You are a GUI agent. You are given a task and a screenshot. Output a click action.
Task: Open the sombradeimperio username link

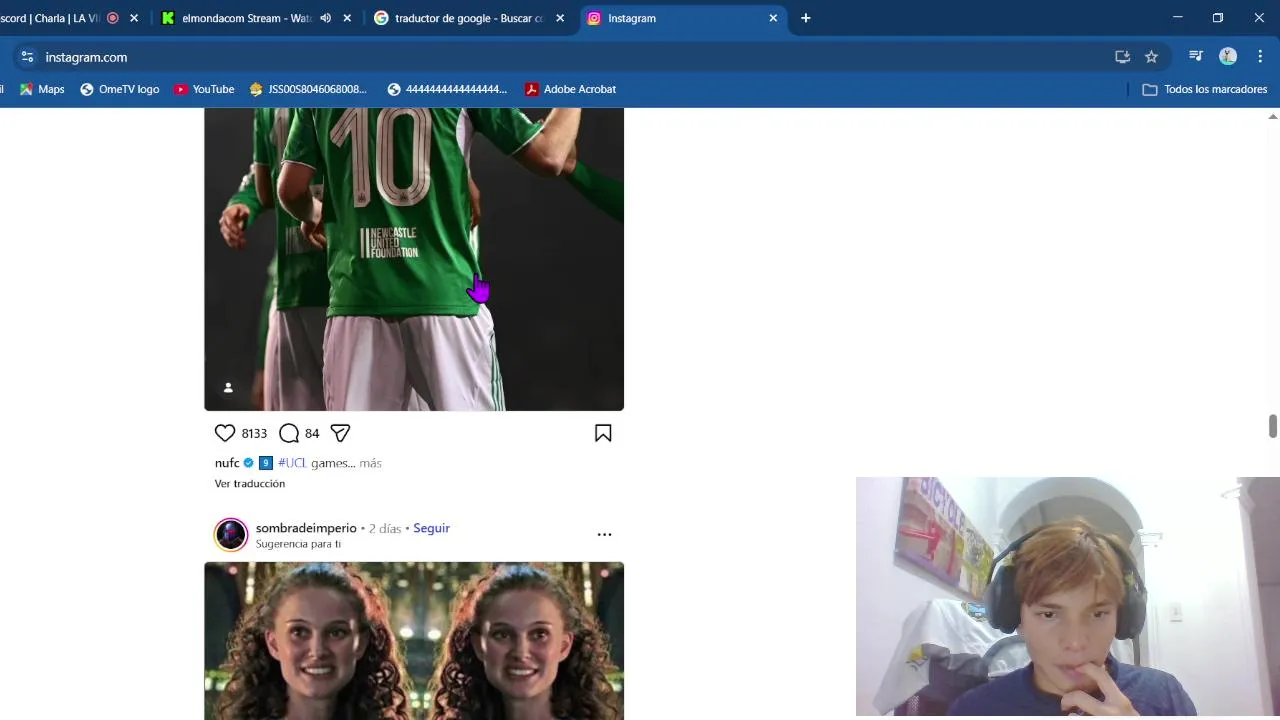[306, 528]
